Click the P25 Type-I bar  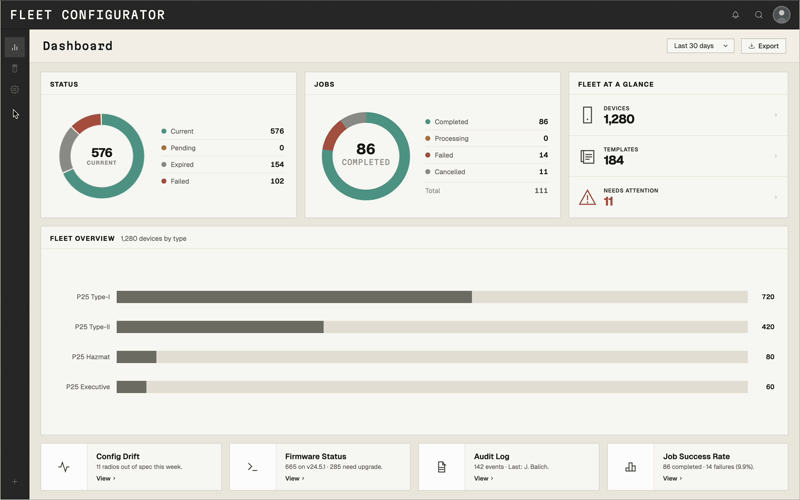(294, 297)
